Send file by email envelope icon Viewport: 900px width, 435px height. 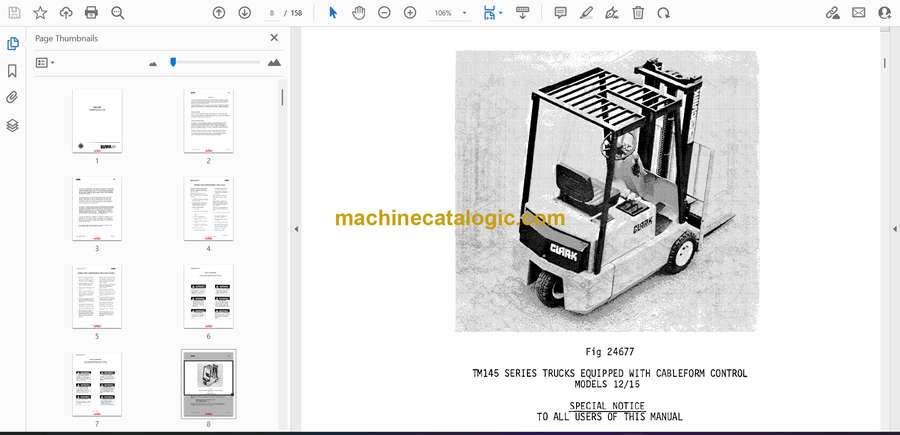pyautogui.click(x=859, y=13)
